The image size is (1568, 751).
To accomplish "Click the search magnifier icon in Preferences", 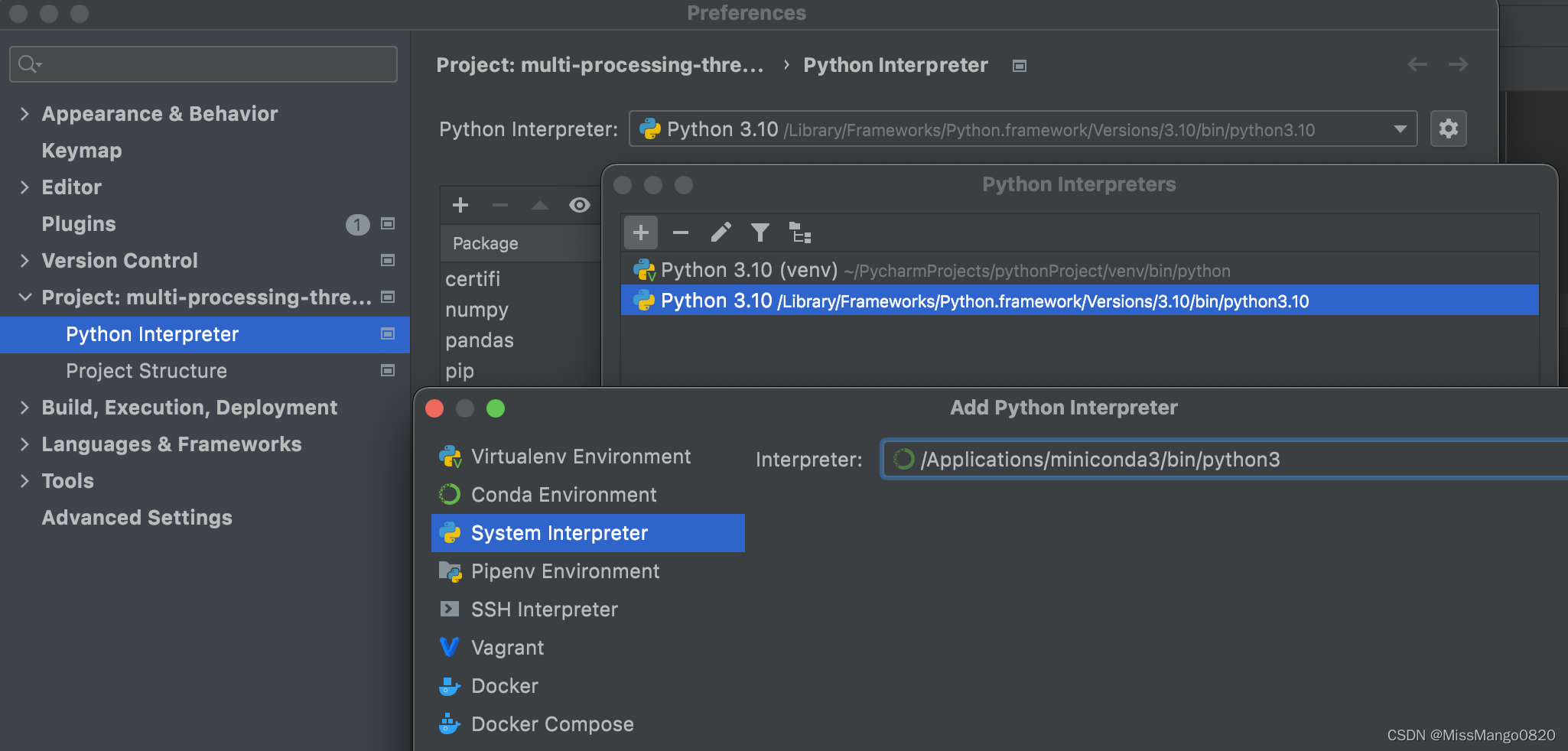I will pos(29,64).
